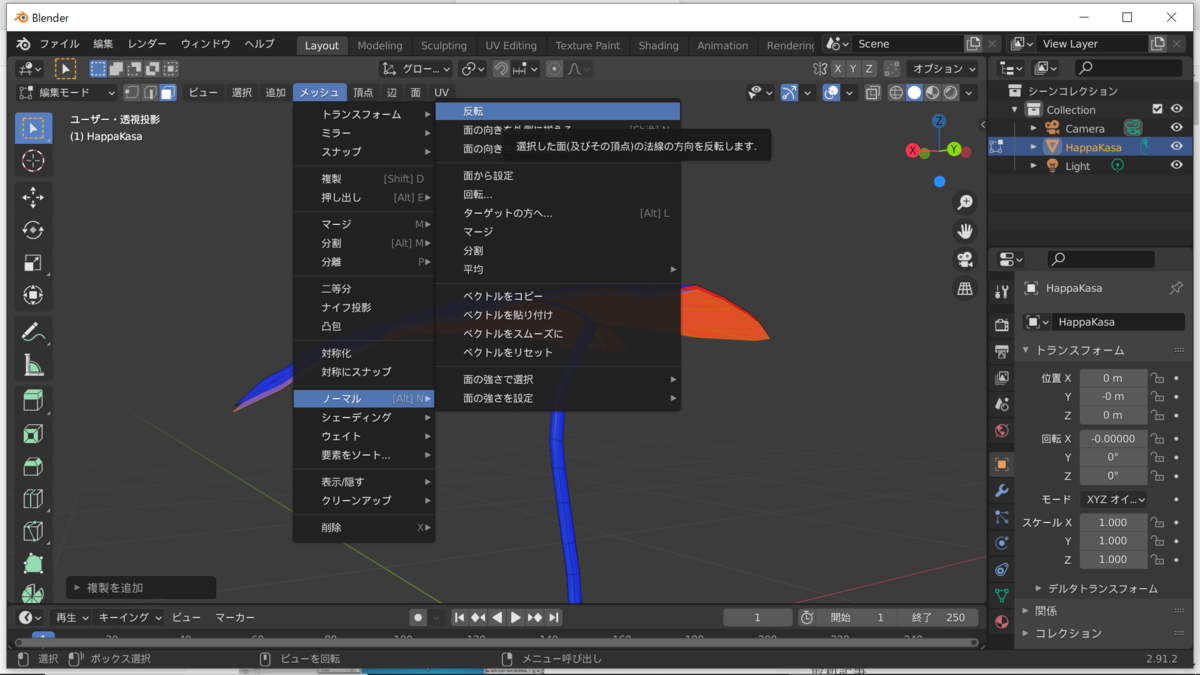The image size is (1200, 675).
Task: Select the Extrude Region tool
Action: tap(33, 401)
